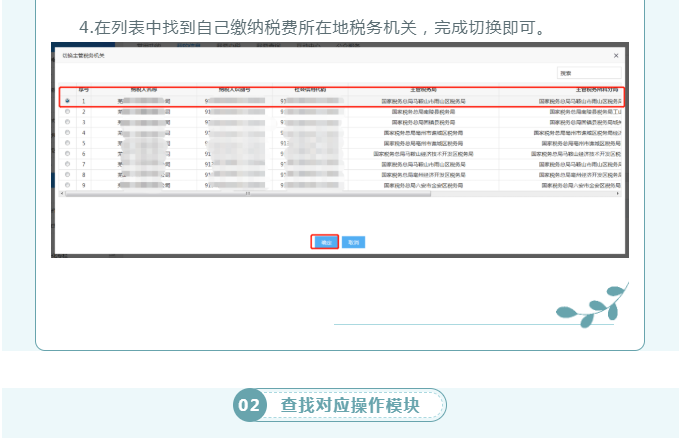
Task: Click the search box in the dialog
Action: point(589,73)
